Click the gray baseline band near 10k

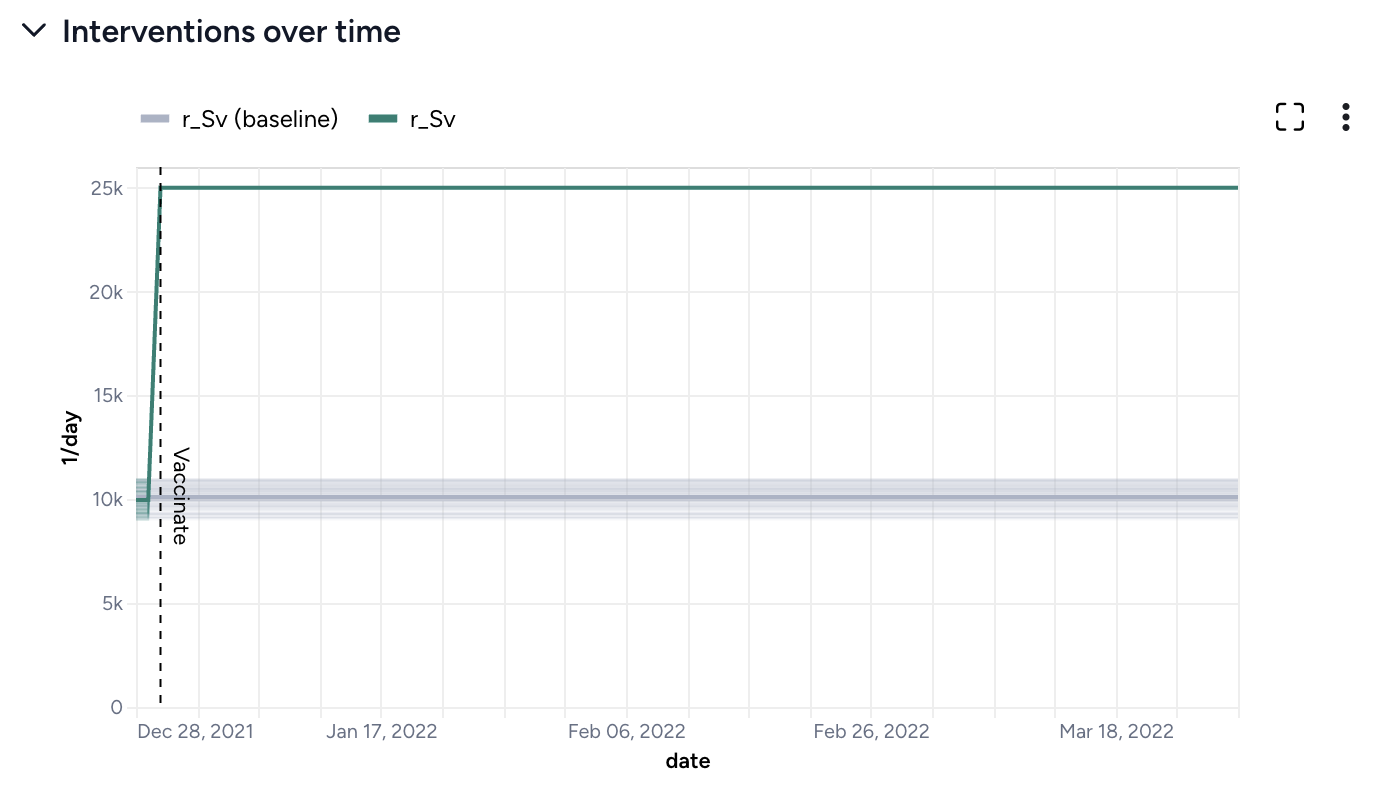click(x=700, y=497)
